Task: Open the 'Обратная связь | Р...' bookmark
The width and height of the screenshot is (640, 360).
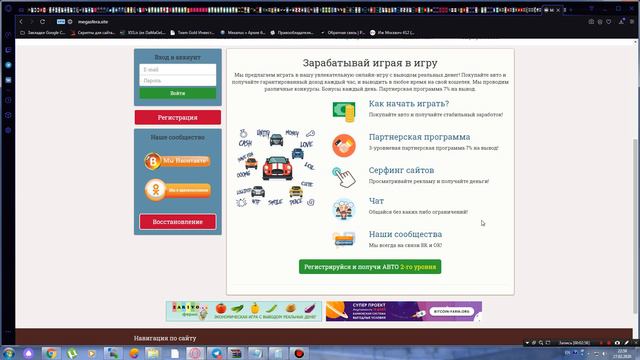Action: [x=343, y=33]
